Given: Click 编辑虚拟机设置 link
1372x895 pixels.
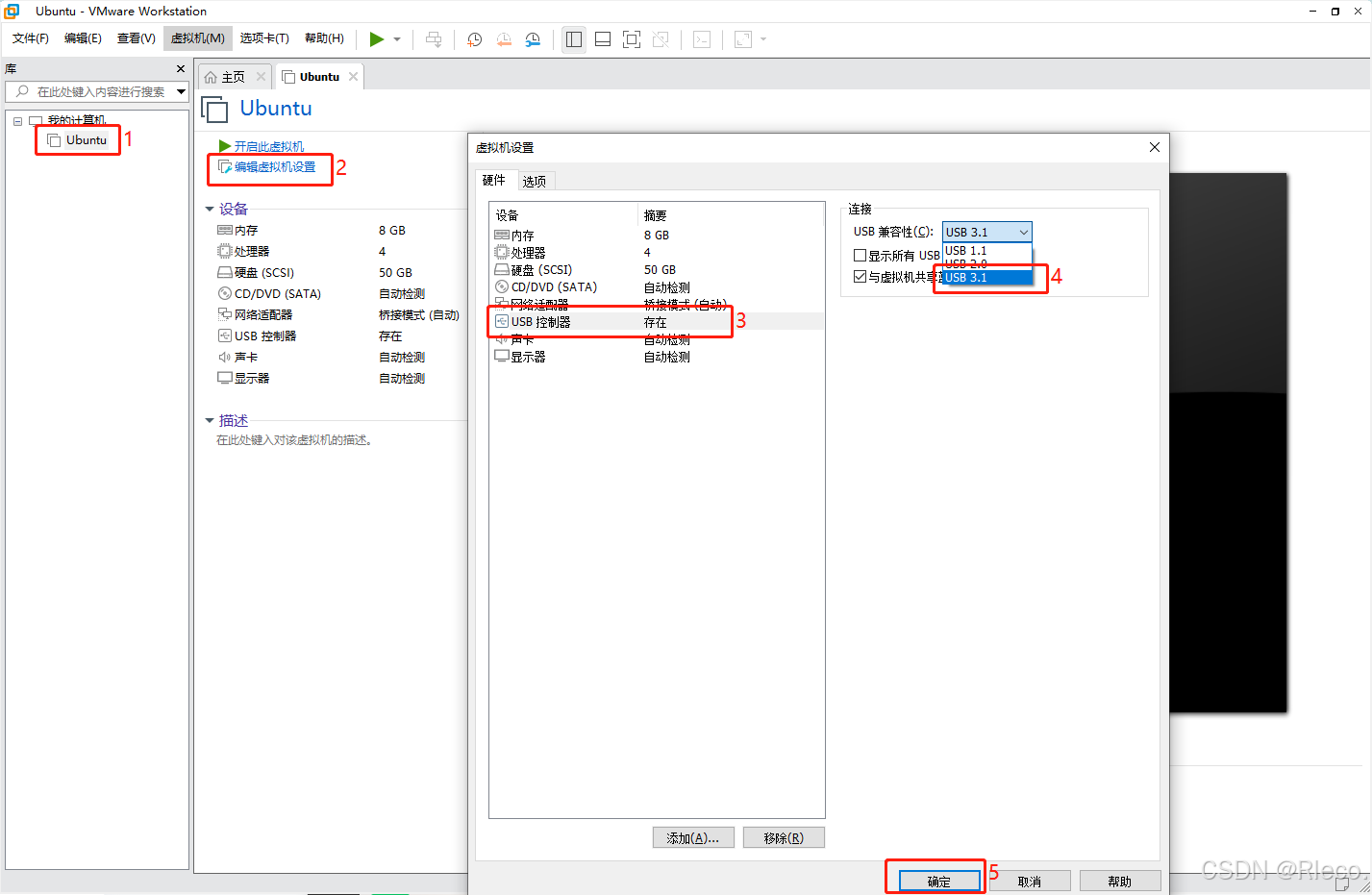Looking at the screenshot, I should 274,167.
